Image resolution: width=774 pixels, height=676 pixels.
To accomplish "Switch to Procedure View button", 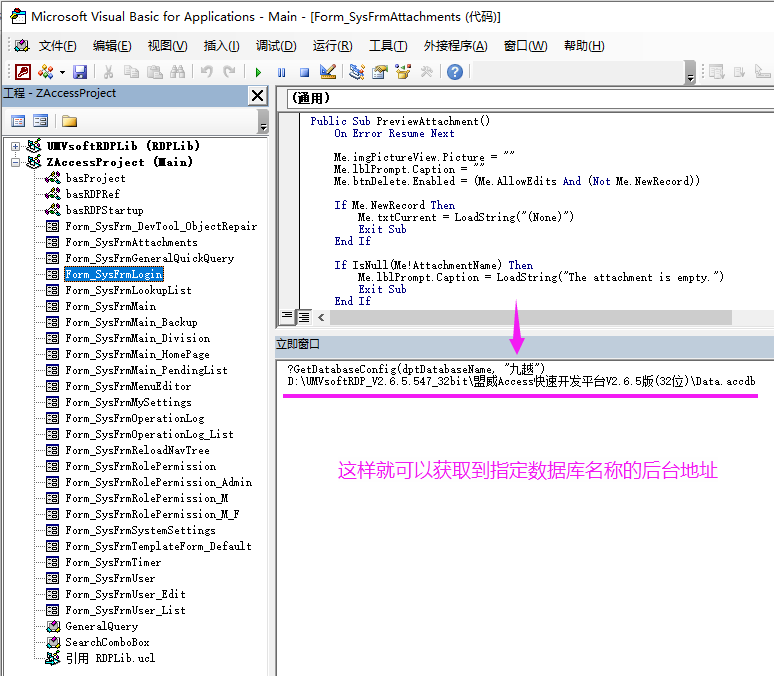I will (x=287, y=317).
